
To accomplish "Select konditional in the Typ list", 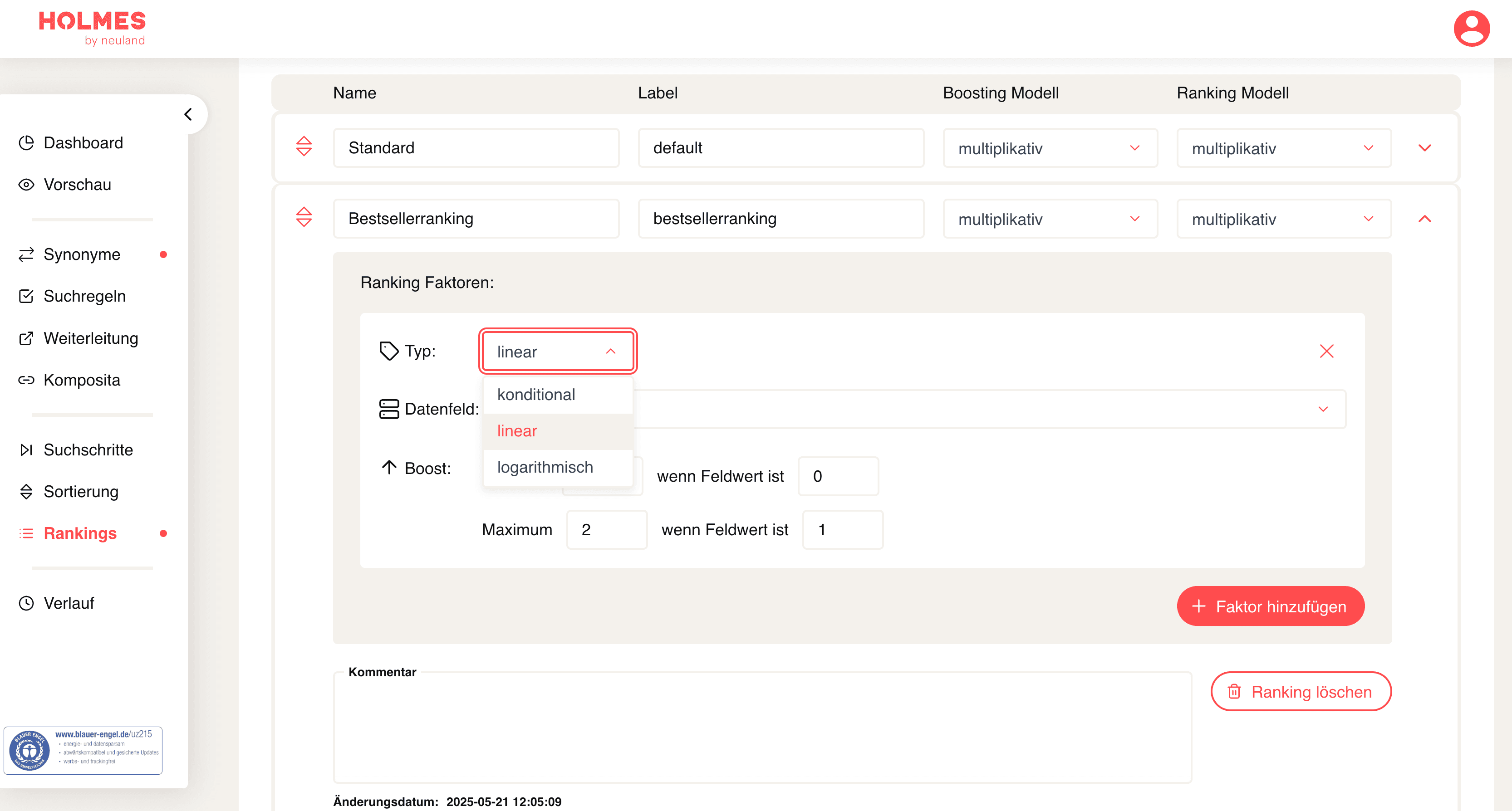I will coord(558,395).
